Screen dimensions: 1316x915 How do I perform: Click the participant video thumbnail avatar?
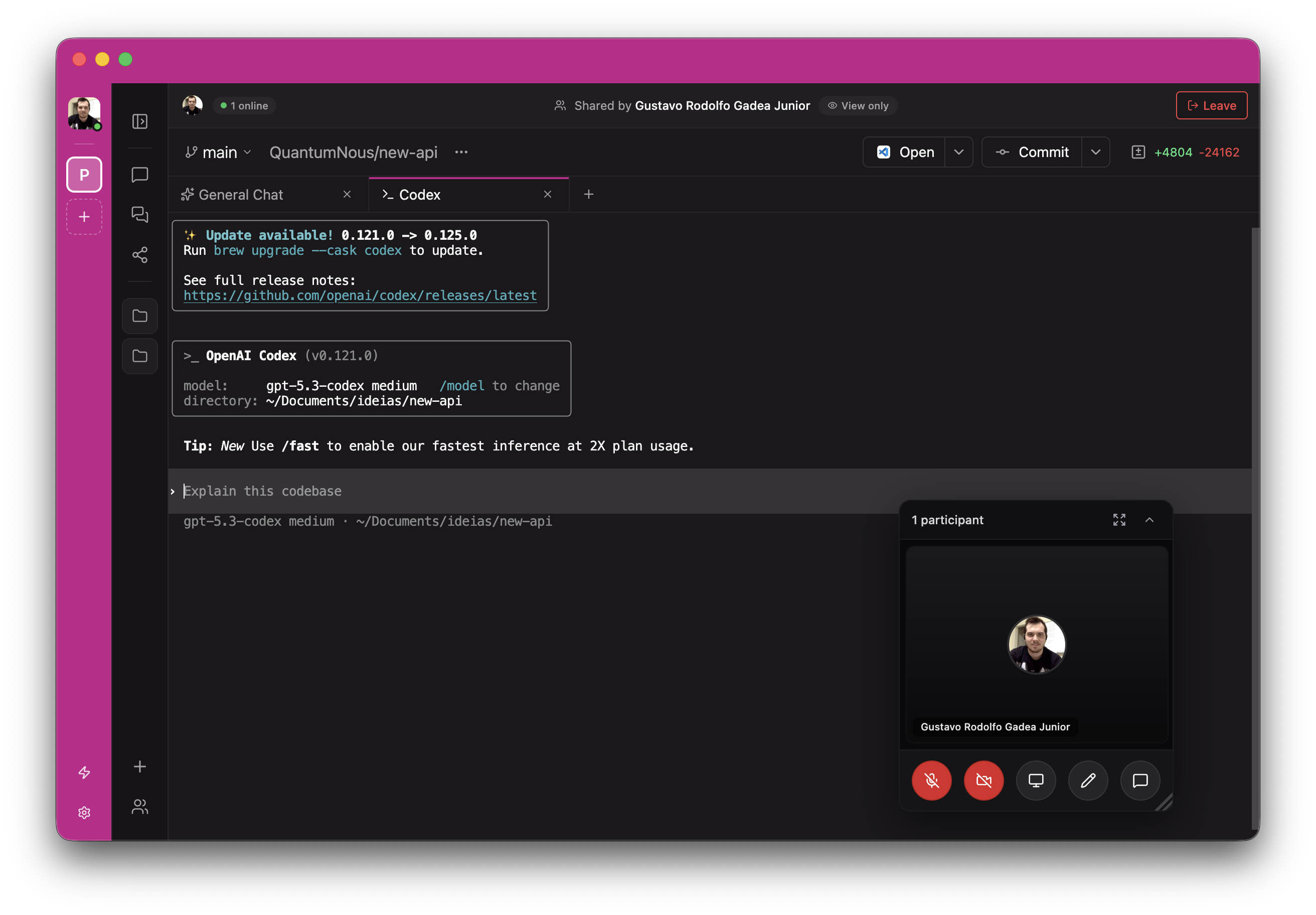[1037, 645]
